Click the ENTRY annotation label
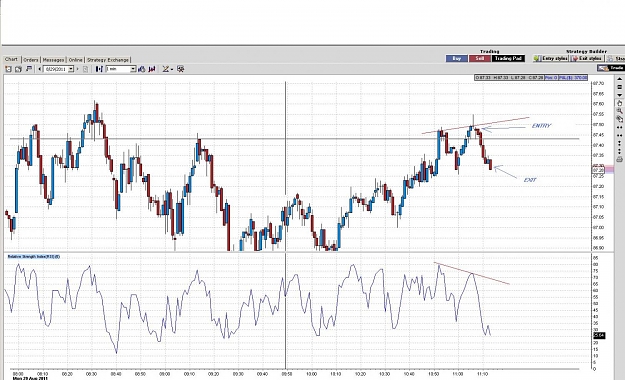This screenshot has width=625, height=380. [x=541, y=126]
